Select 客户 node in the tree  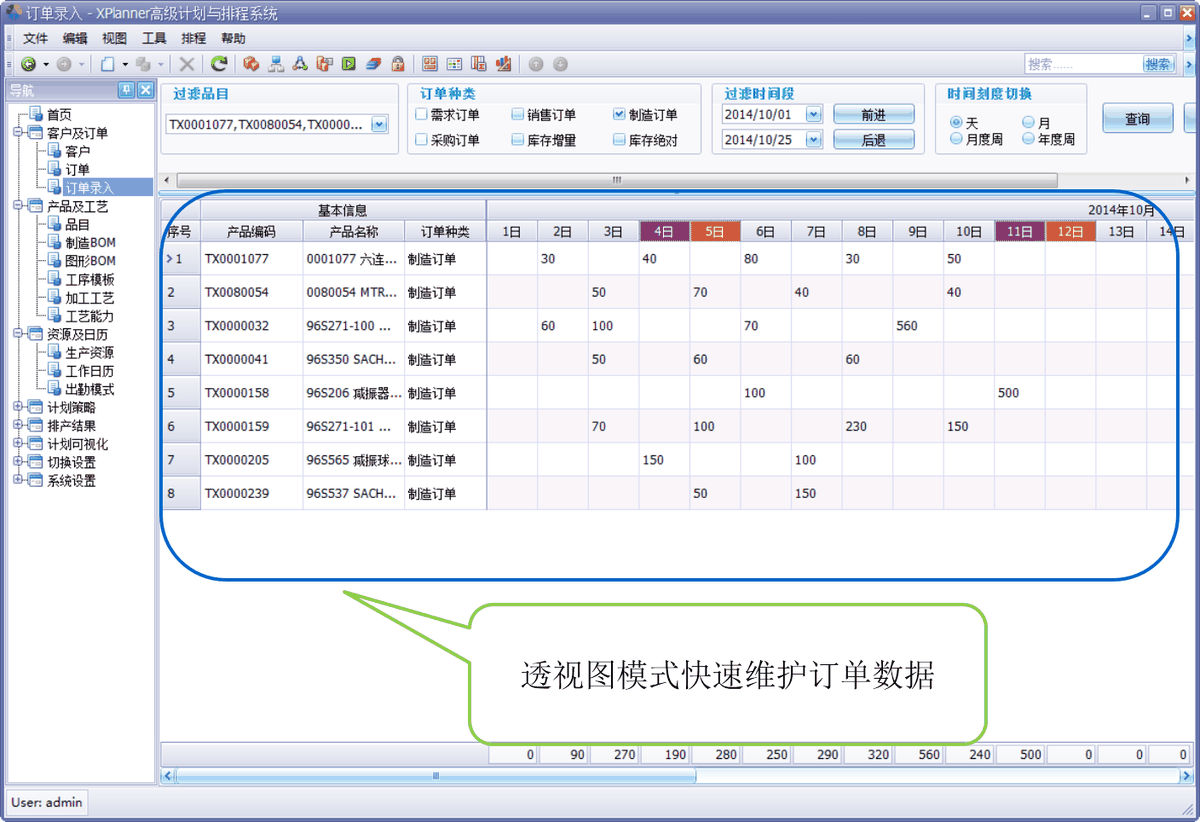[77, 151]
